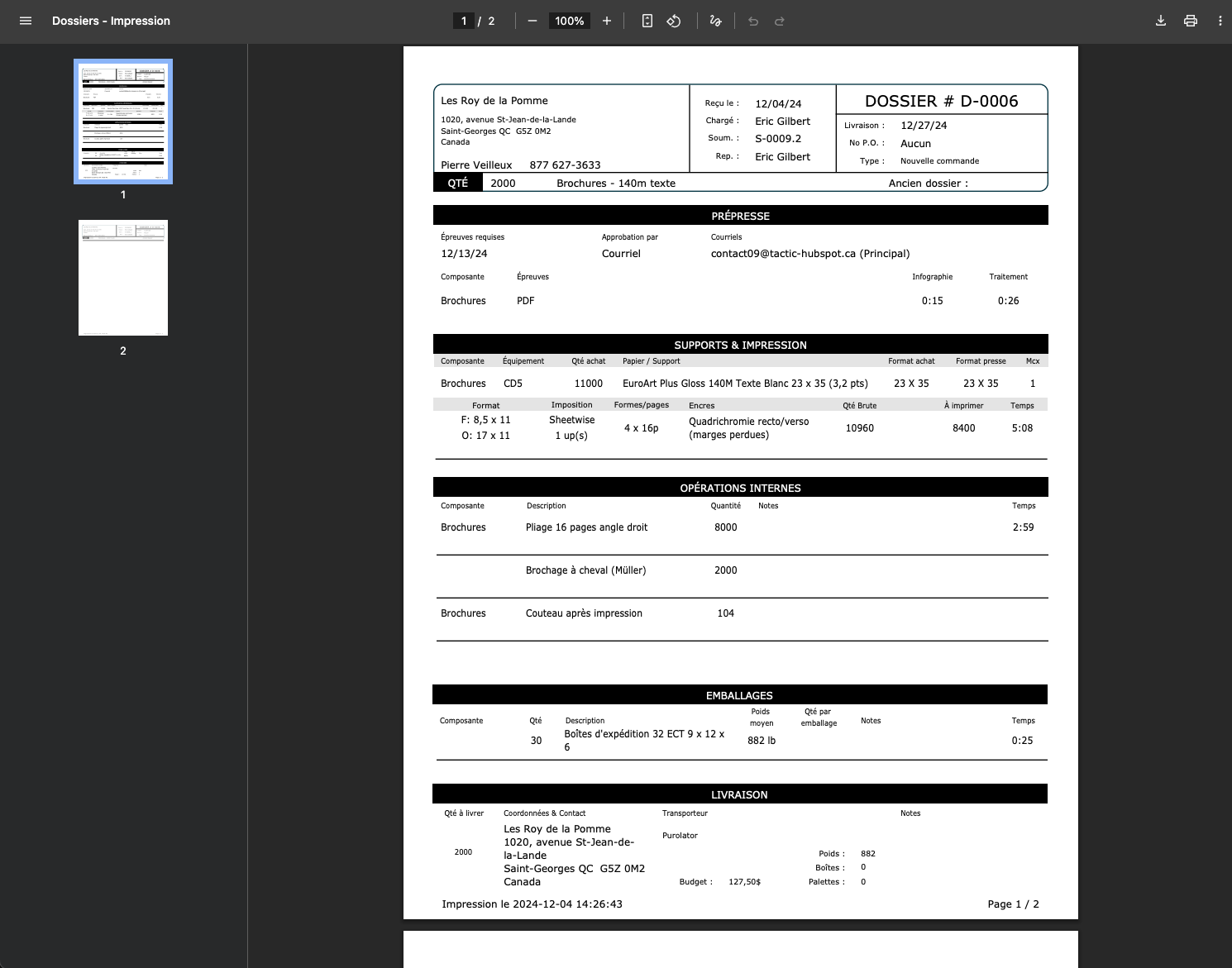
Task: Rotate the document counterclockwise
Action: [x=674, y=21]
